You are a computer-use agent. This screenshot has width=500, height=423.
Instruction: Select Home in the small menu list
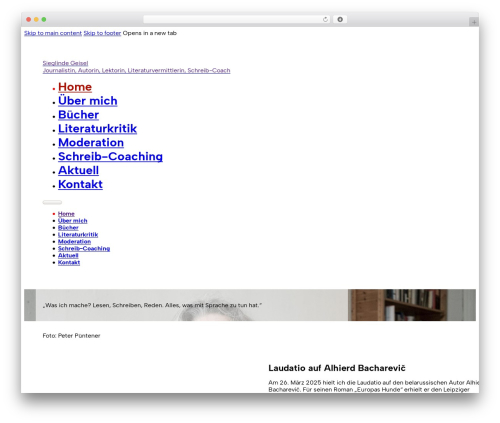(66, 214)
